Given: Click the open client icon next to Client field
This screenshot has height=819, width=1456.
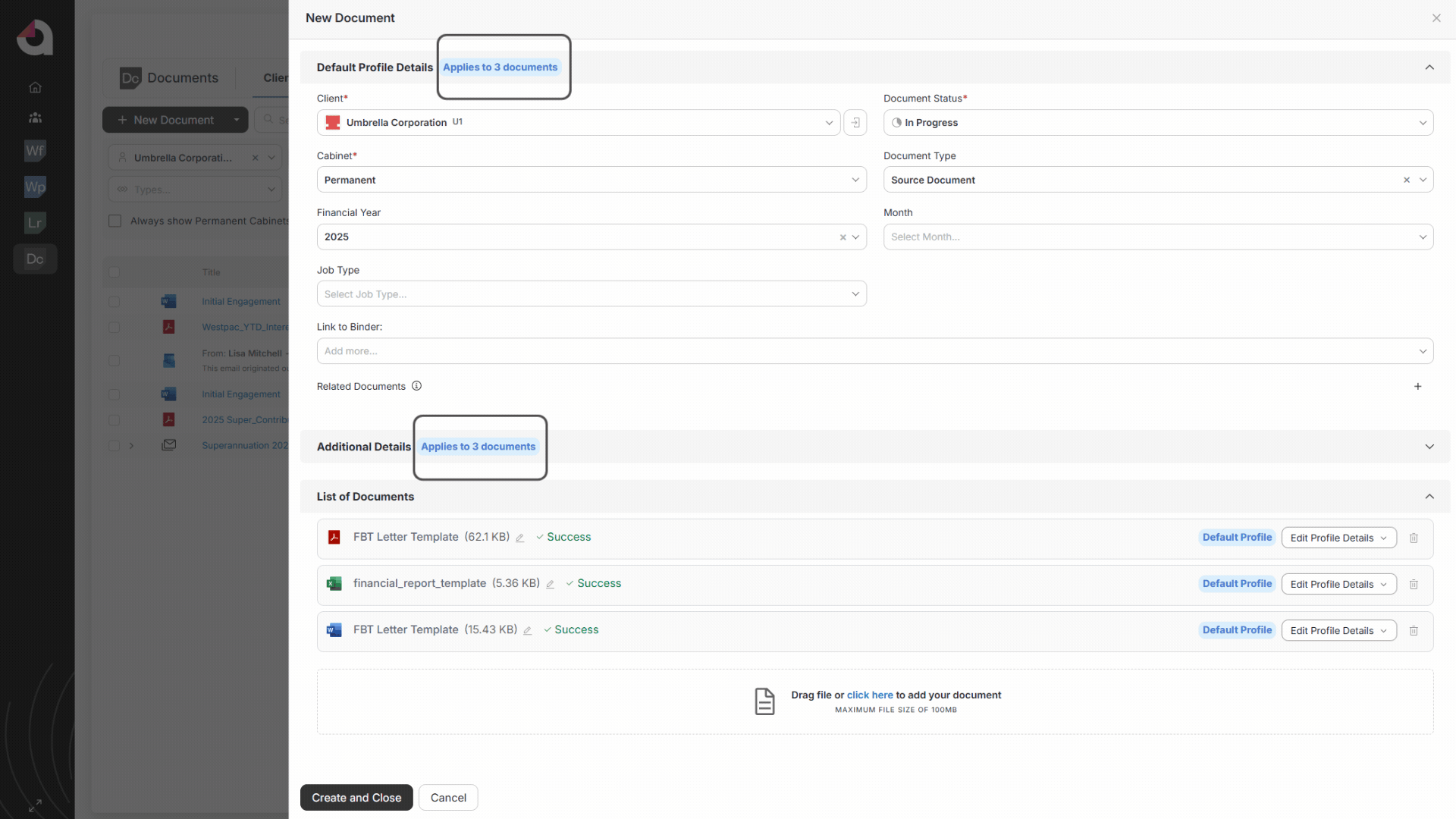Looking at the screenshot, I should click(855, 122).
